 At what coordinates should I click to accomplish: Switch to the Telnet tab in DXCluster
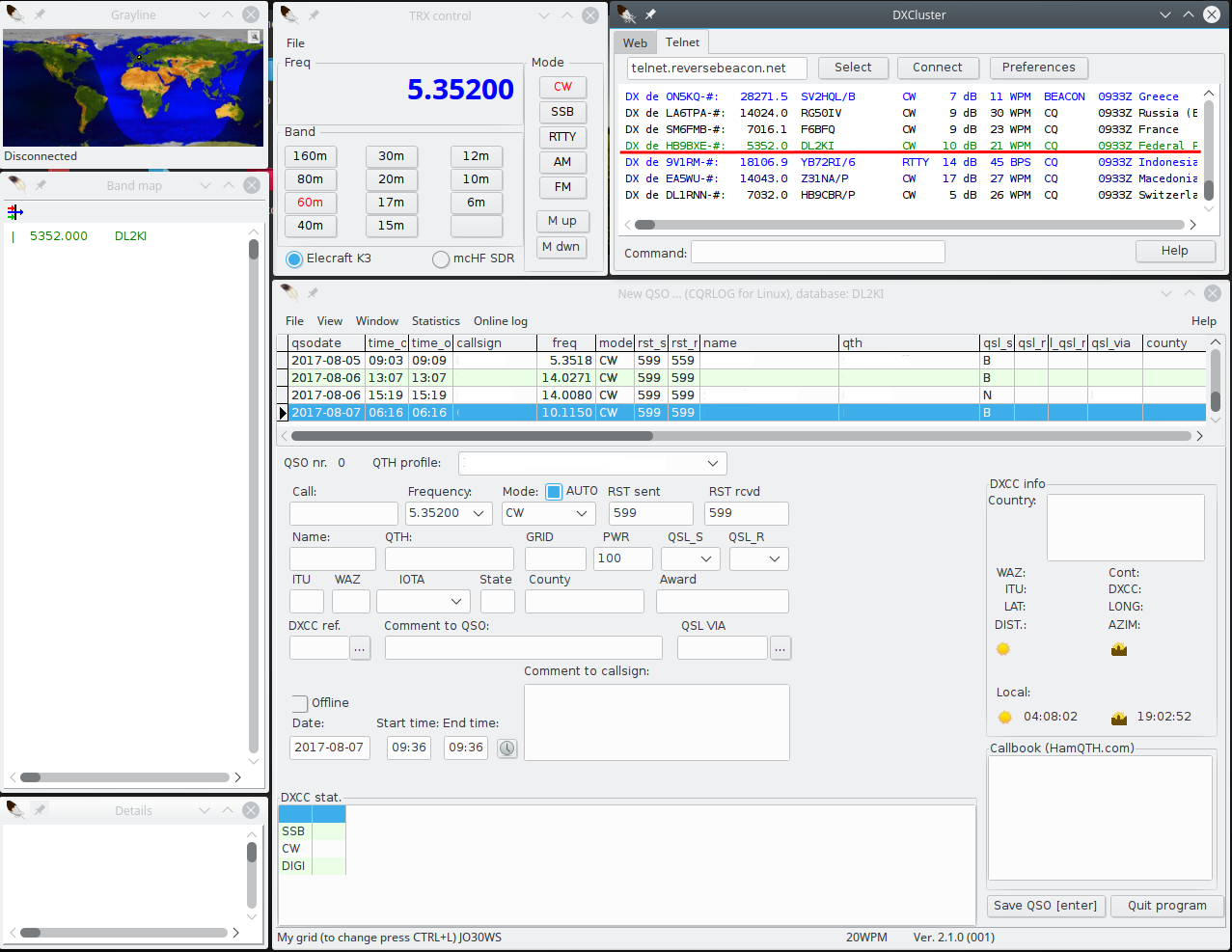pyautogui.click(x=682, y=42)
